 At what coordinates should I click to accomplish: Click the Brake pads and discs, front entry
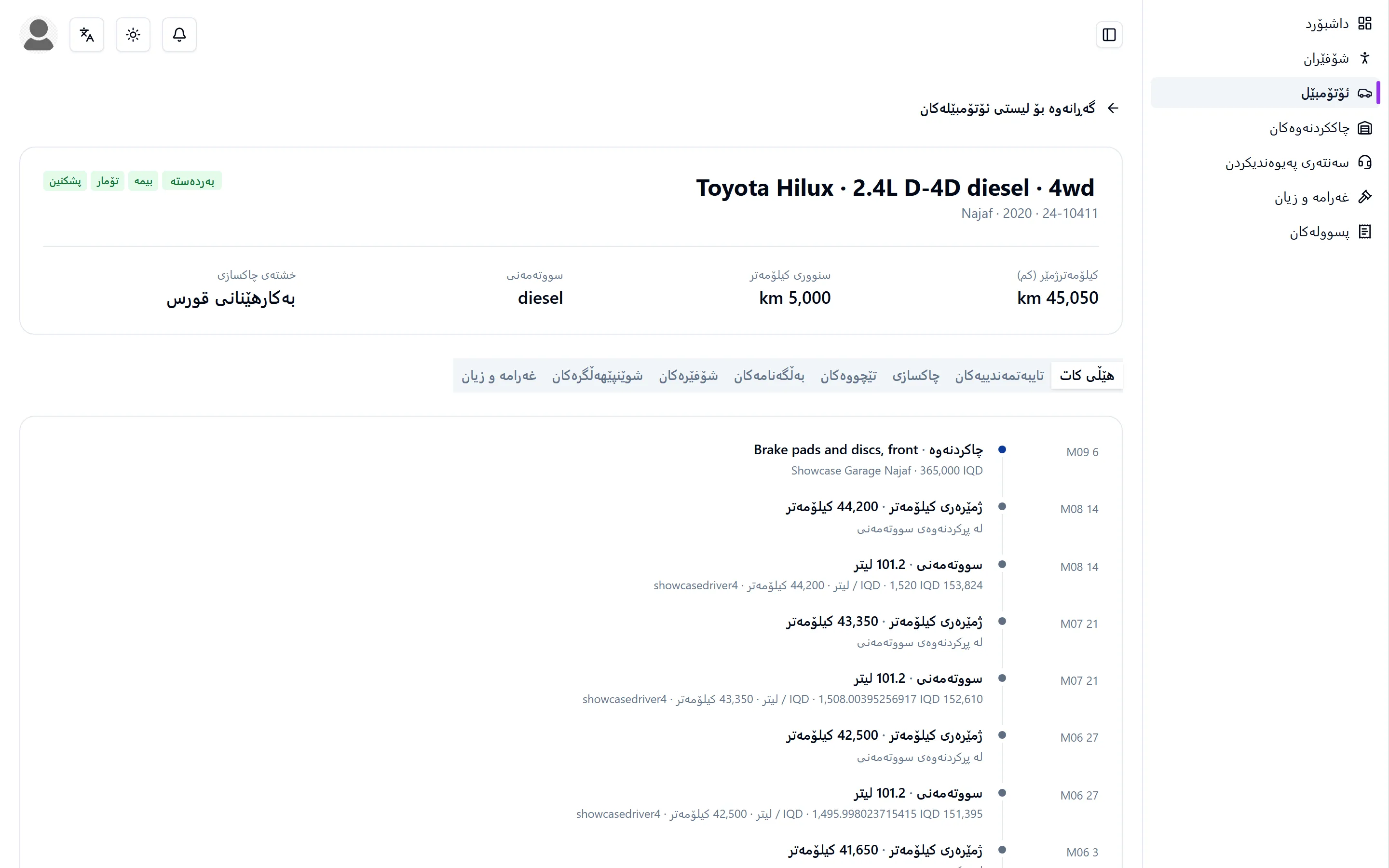click(868, 449)
